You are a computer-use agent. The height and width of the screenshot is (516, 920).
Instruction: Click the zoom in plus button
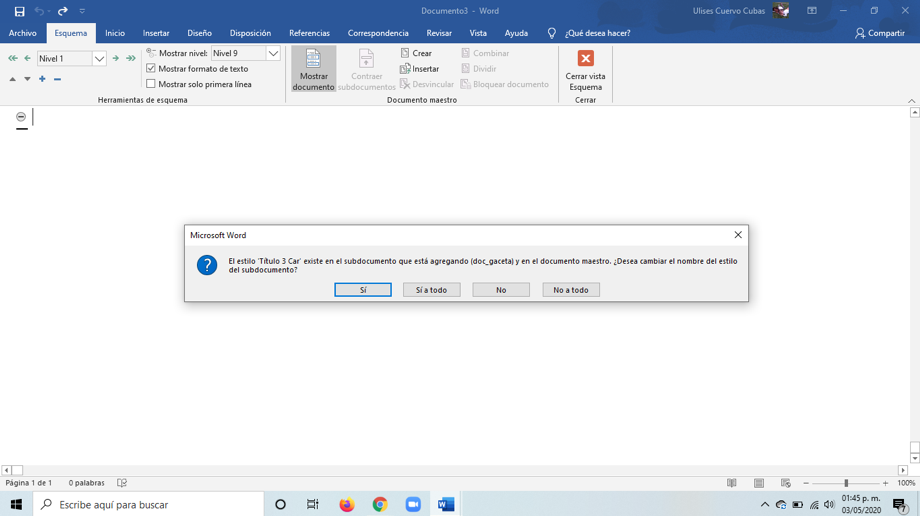pos(885,483)
